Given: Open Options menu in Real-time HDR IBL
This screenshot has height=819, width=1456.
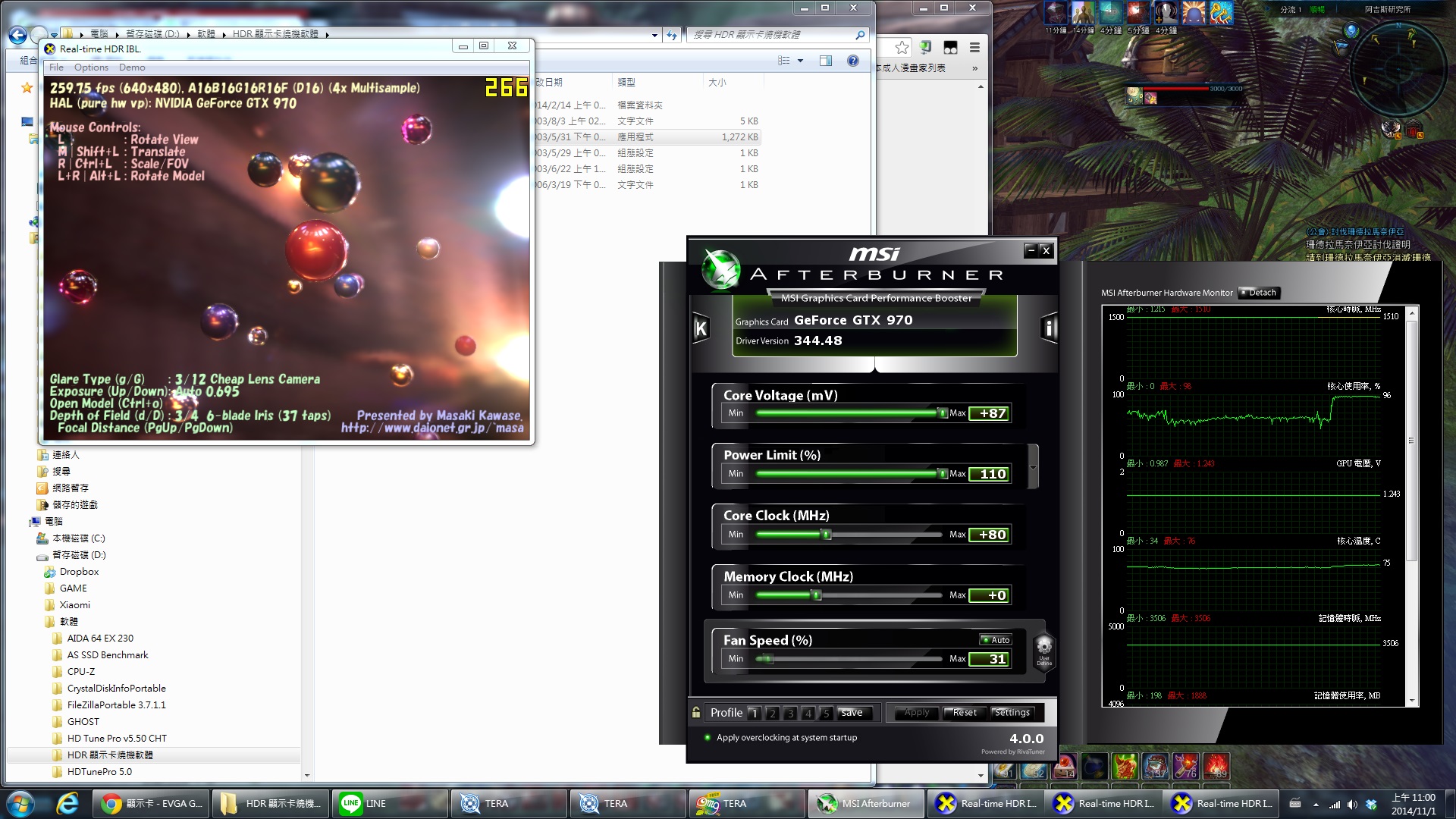Looking at the screenshot, I should 91,67.
